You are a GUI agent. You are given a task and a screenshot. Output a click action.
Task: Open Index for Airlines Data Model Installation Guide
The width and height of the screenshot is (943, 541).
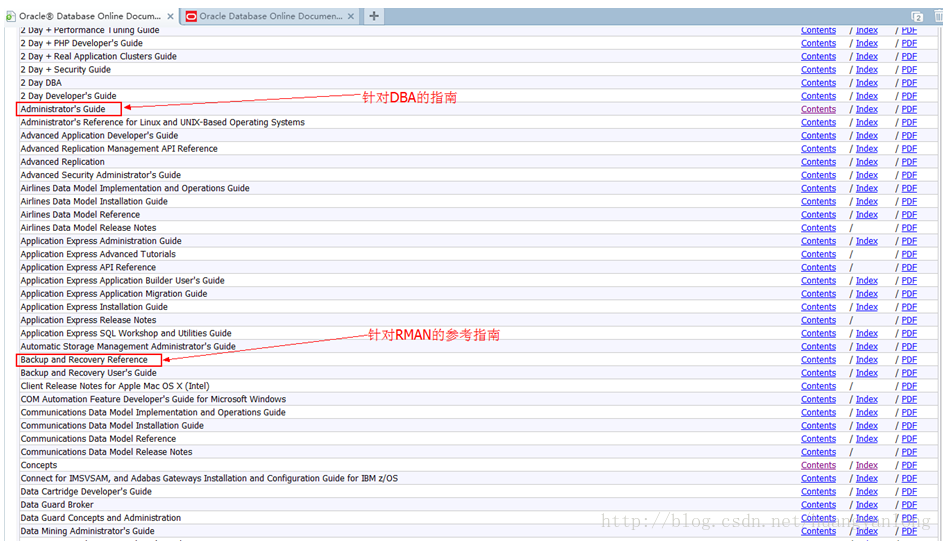tap(867, 201)
